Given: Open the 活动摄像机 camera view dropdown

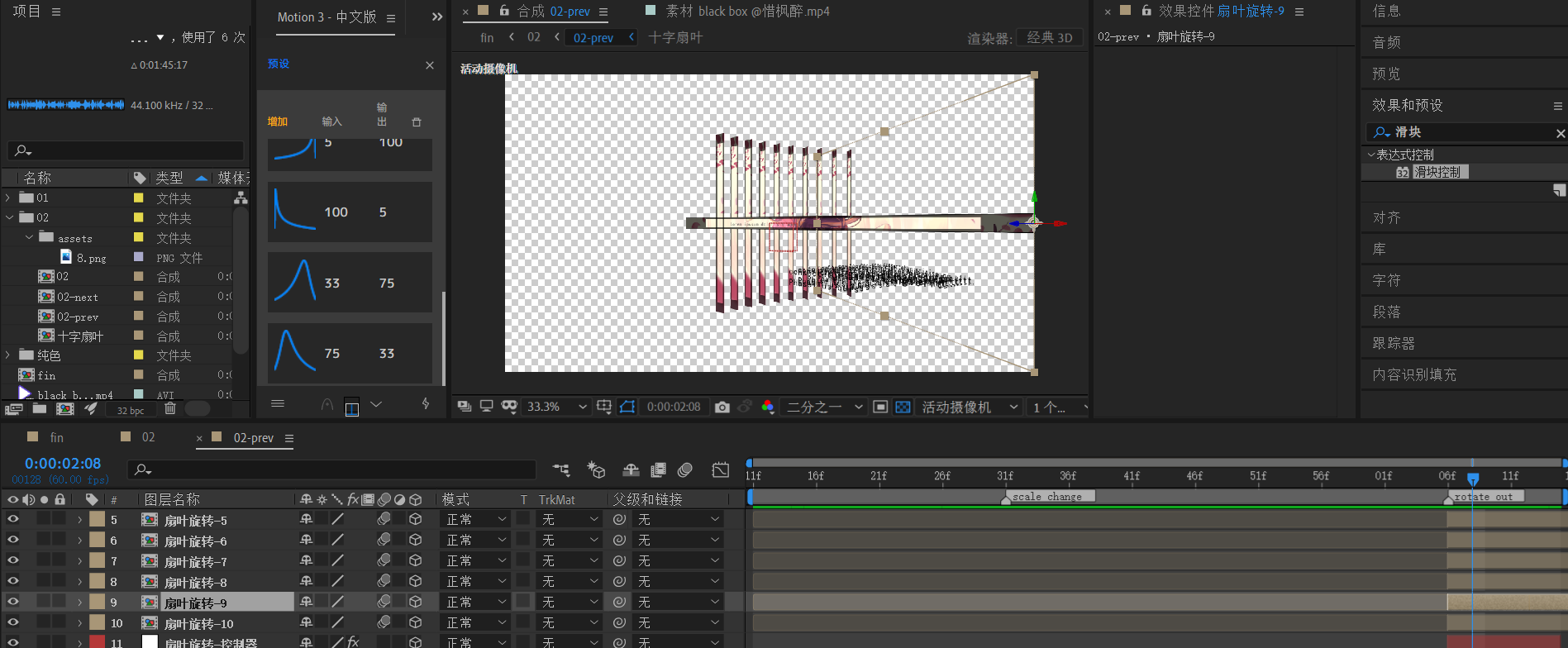Looking at the screenshot, I should click(x=970, y=407).
